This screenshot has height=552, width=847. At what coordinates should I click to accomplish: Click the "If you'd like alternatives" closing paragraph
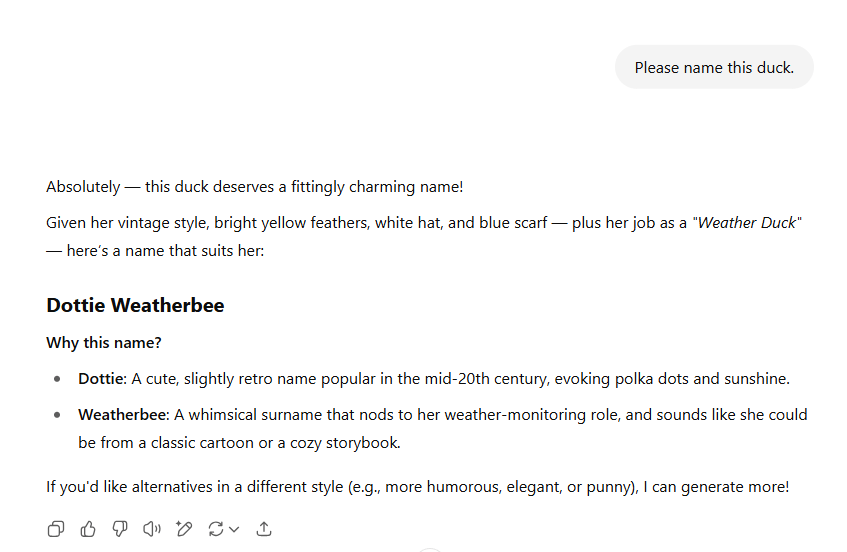pyautogui.click(x=417, y=487)
